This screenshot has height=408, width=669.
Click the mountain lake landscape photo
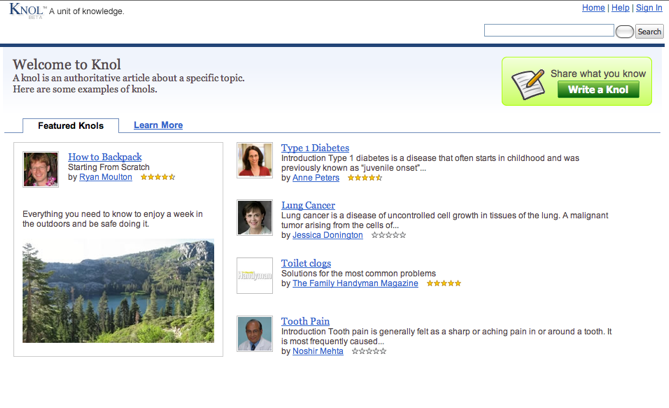pos(118,291)
